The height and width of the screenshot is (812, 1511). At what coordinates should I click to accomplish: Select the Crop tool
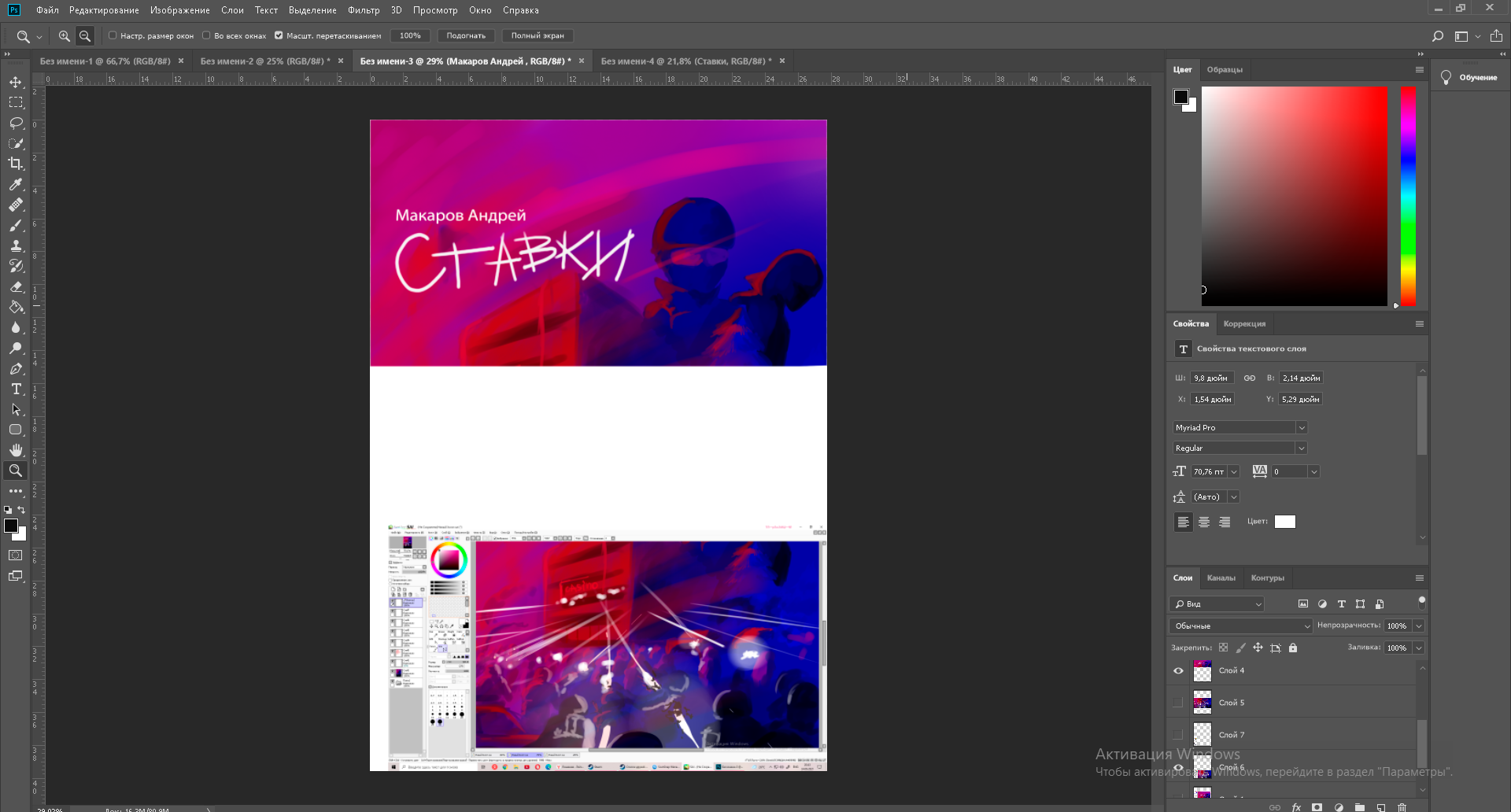16,164
